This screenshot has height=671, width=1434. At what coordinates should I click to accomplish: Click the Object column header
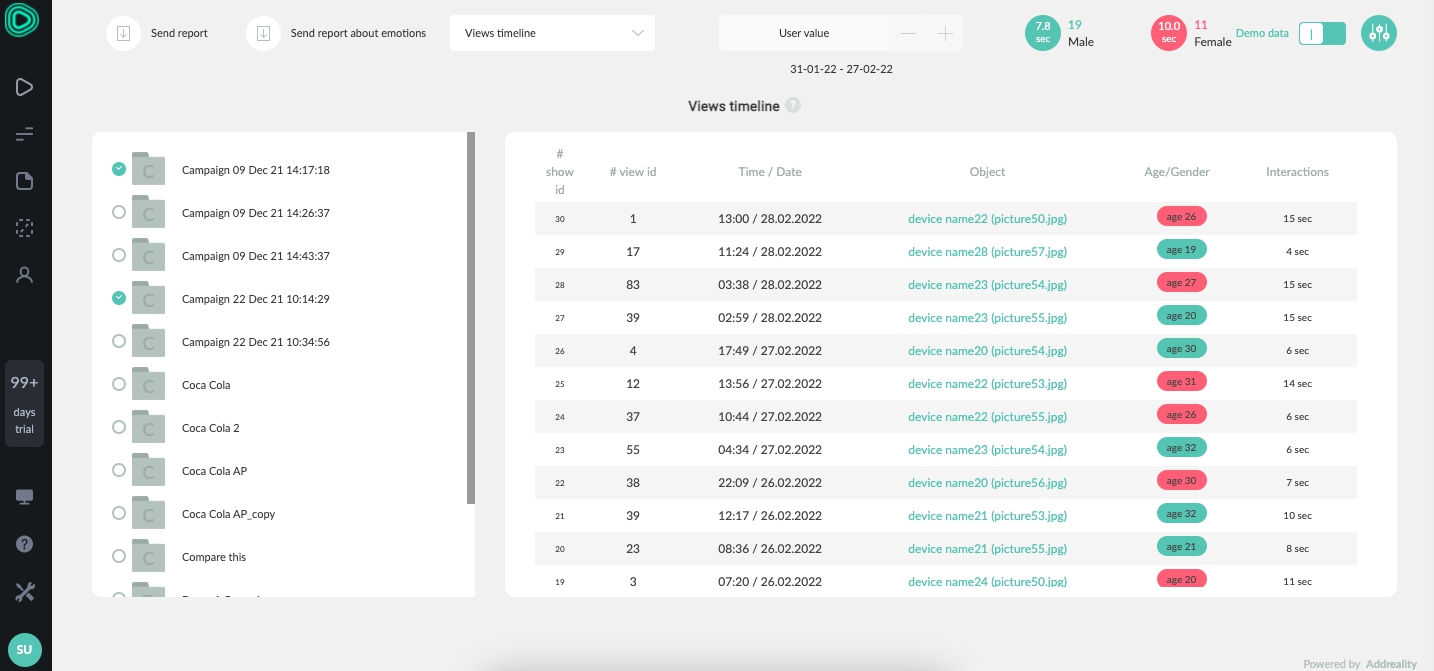pos(987,172)
